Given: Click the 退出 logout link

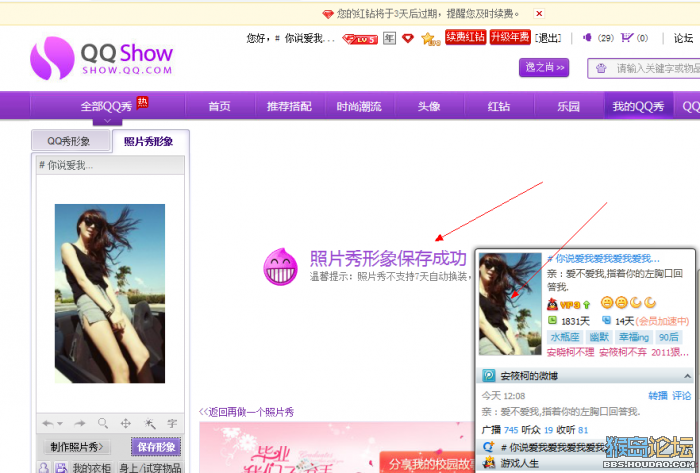Looking at the screenshot, I should click(548, 38).
